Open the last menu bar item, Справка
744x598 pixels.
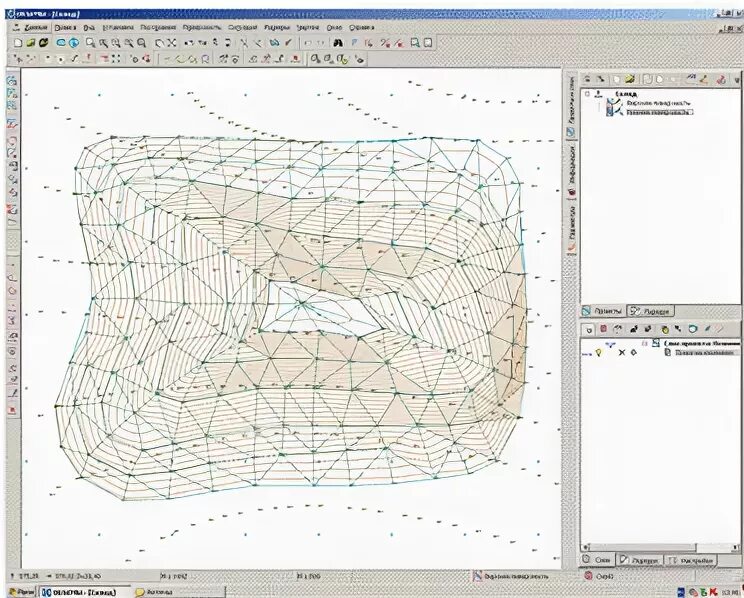point(362,28)
